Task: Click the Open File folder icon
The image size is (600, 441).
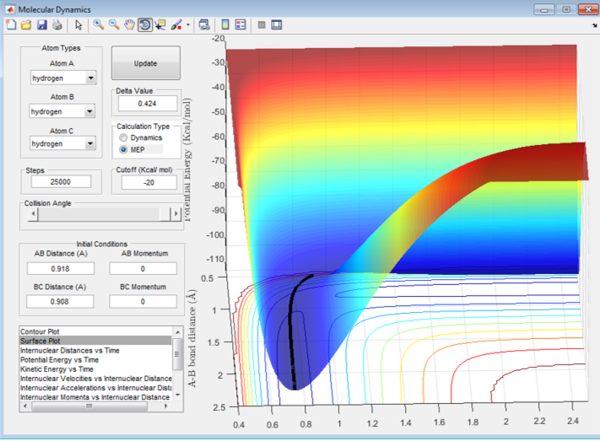Action: (25, 23)
